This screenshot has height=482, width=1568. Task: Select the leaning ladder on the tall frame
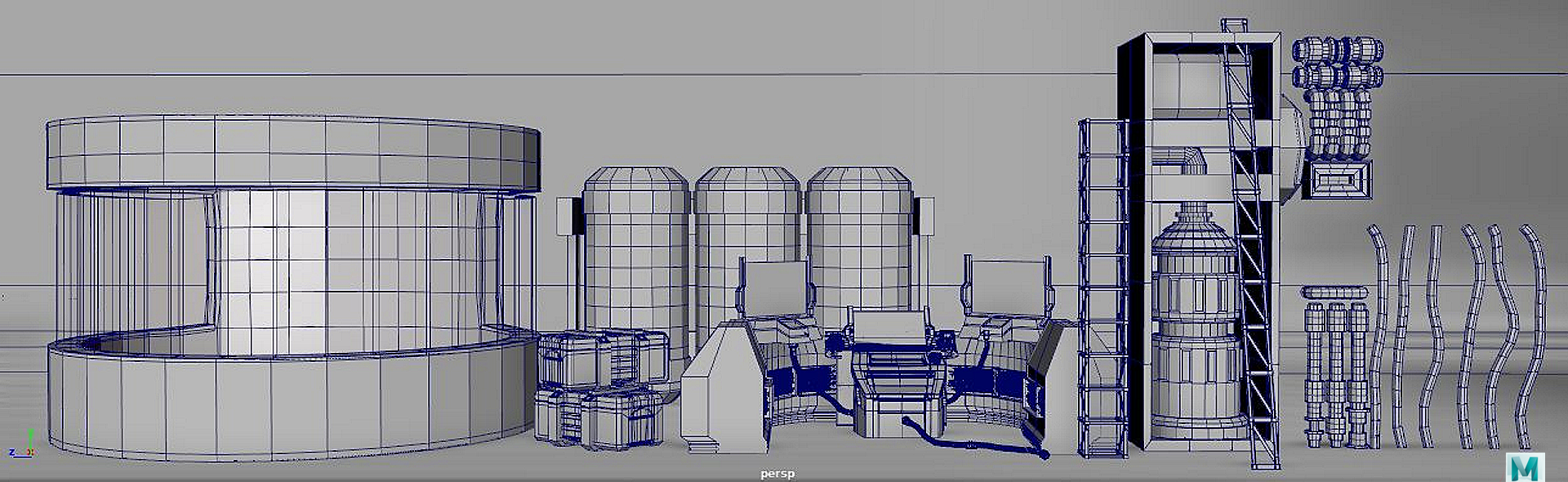click(x=1251, y=245)
